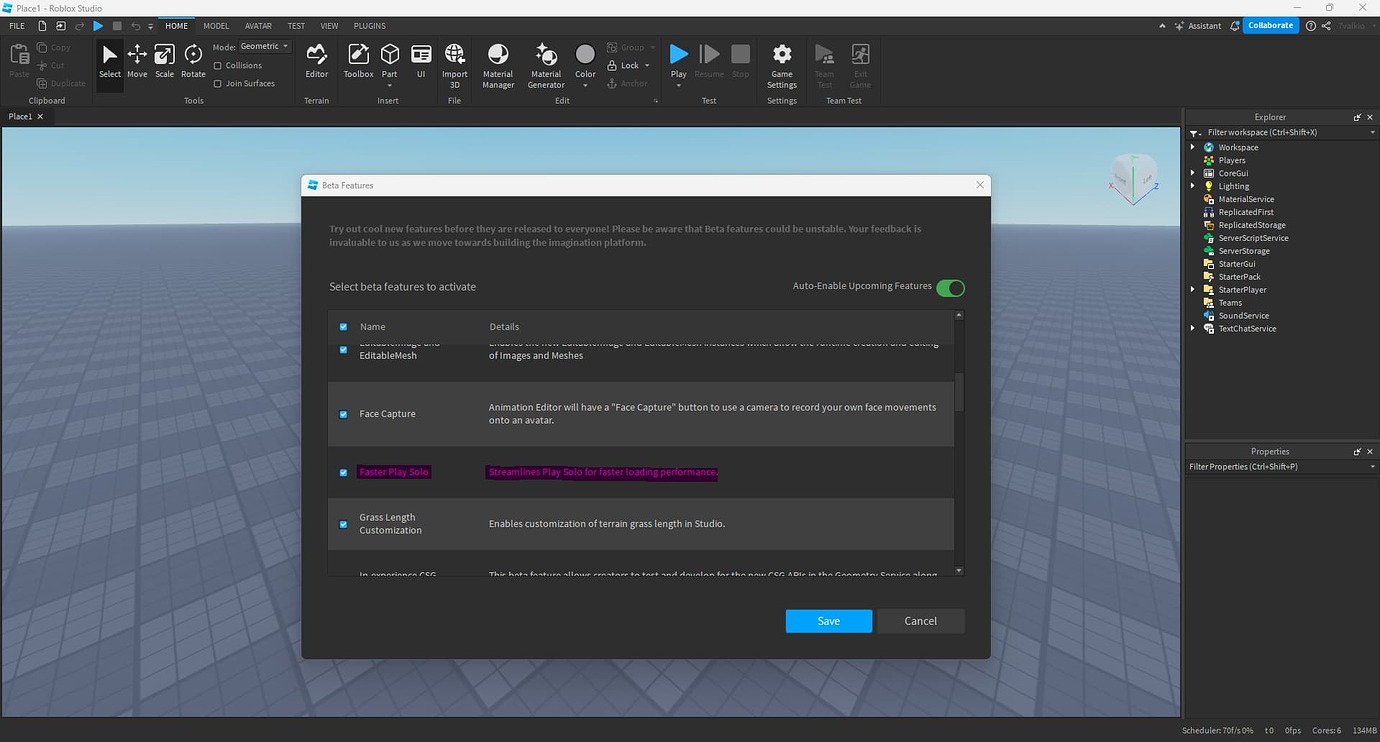Switch to the PLUGINS tab
The height and width of the screenshot is (742, 1380).
(x=370, y=26)
